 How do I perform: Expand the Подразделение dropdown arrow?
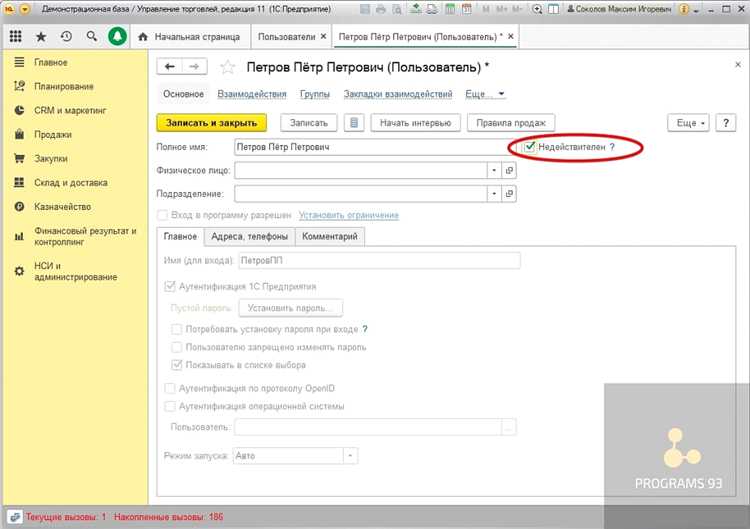click(x=494, y=193)
